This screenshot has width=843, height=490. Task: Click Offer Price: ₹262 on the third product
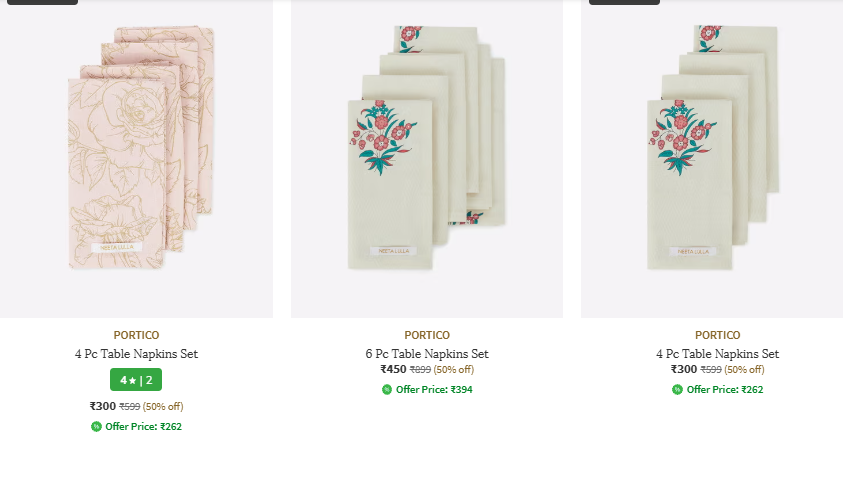(x=724, y=390)
